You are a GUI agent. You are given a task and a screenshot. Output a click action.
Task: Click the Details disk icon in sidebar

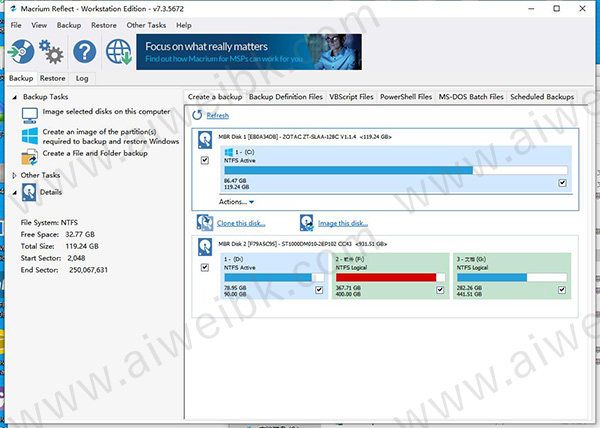tap(29, 192)
